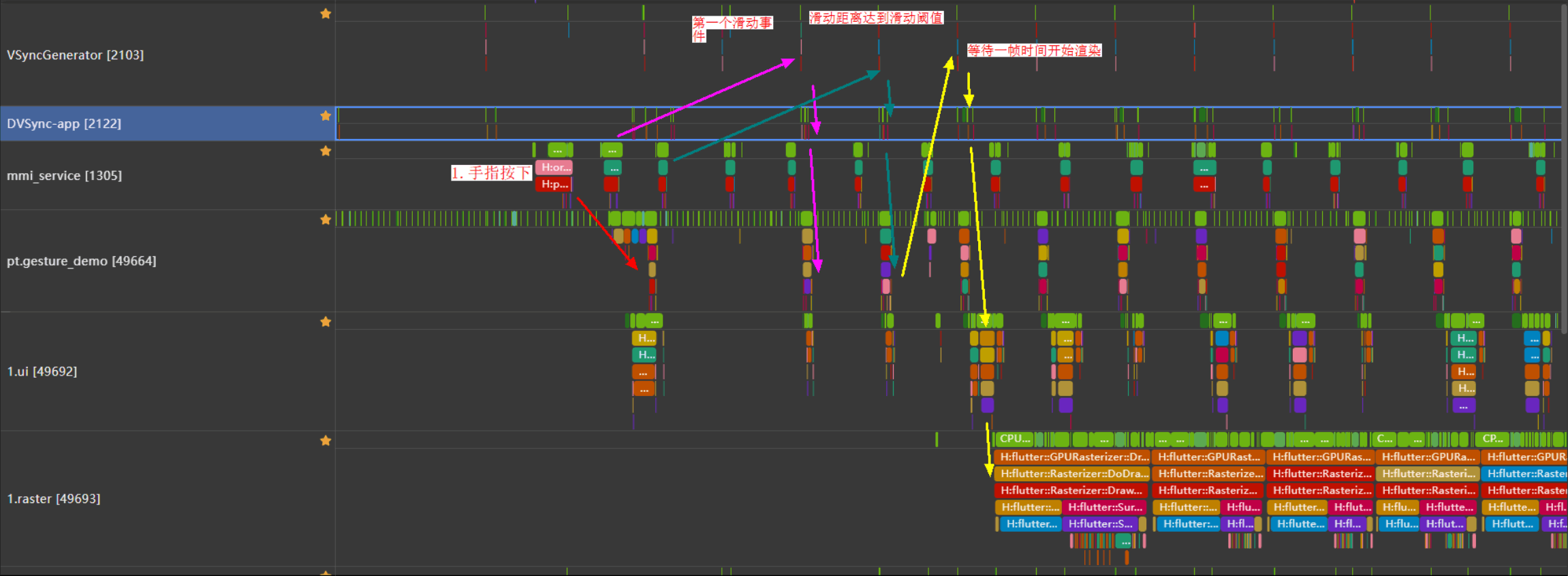Select the green C... slice in 1.raster
The width and height of the screenshot is (1568, 576).
1385,439
